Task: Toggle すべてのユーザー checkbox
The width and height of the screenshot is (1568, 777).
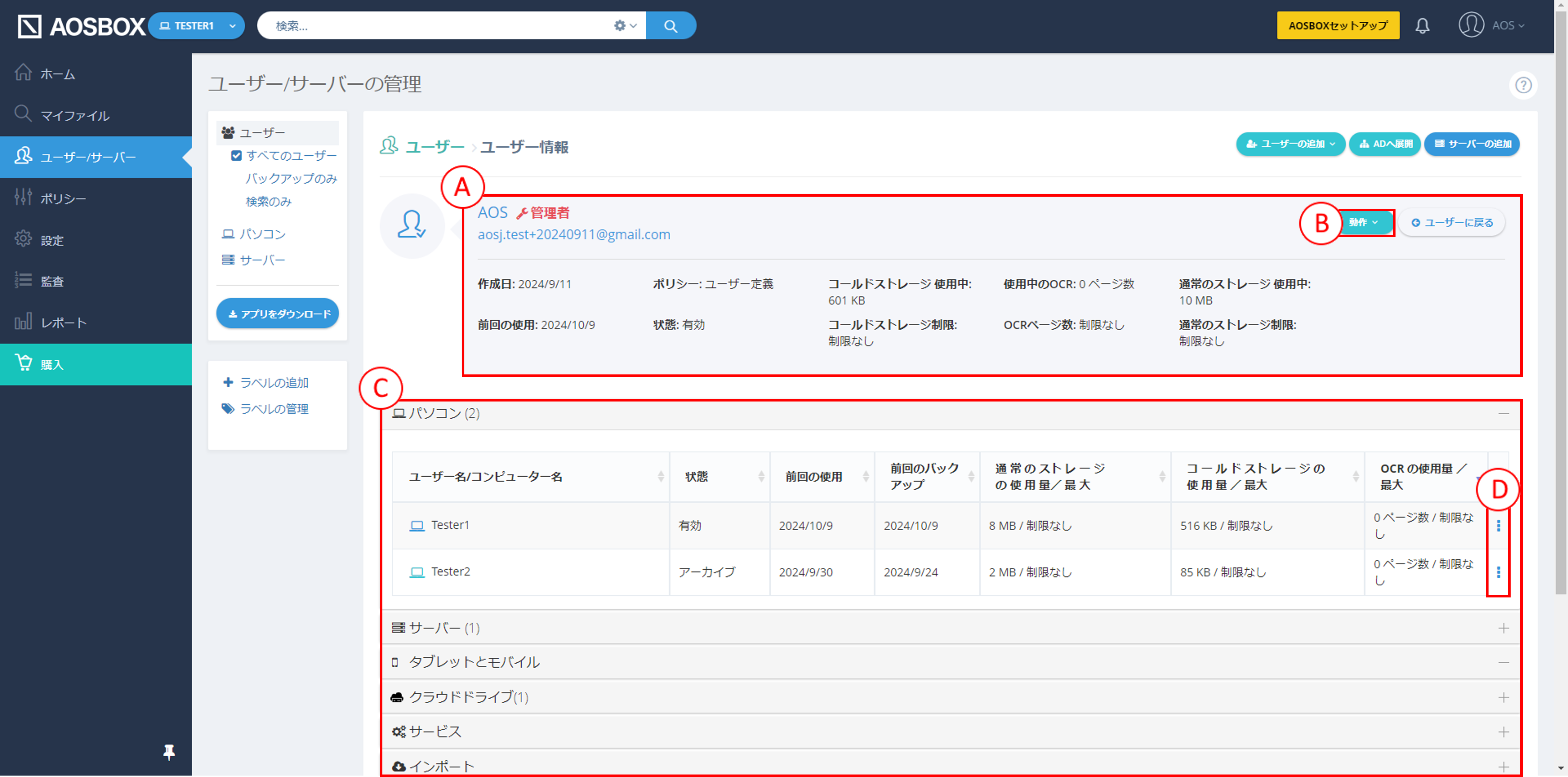Action: tap(236, 156)
